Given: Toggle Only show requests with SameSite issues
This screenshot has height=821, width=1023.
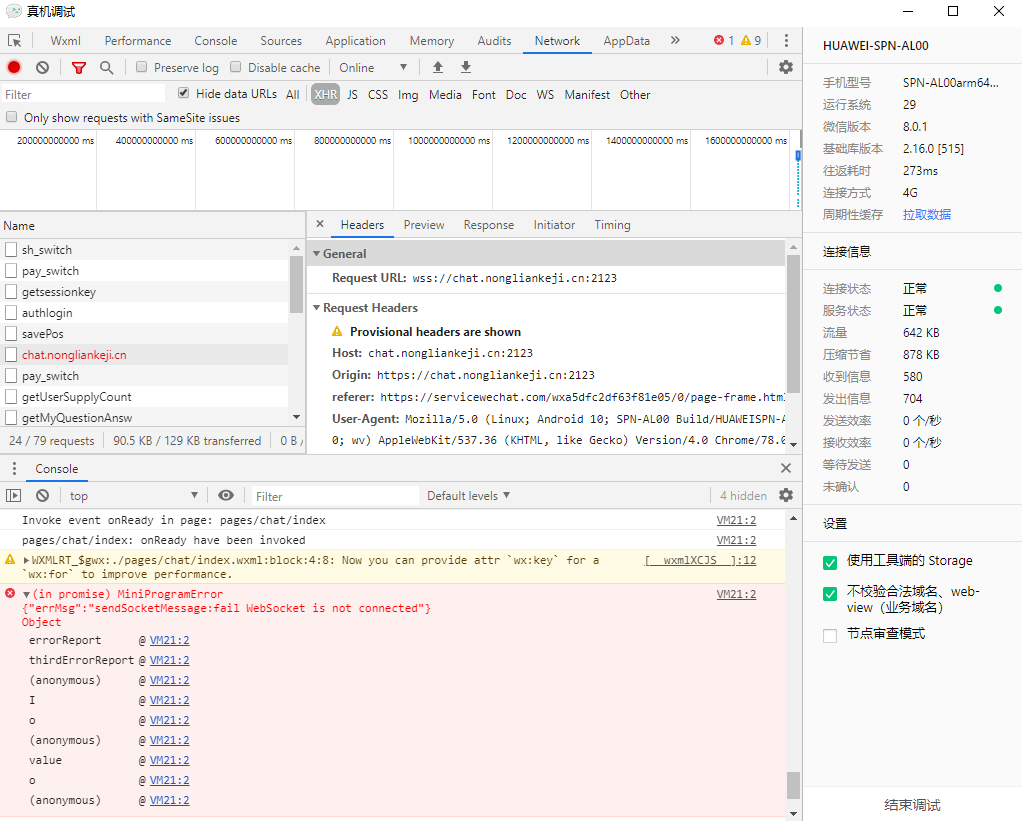Looking at the screenshot, I should coord(11,117).
